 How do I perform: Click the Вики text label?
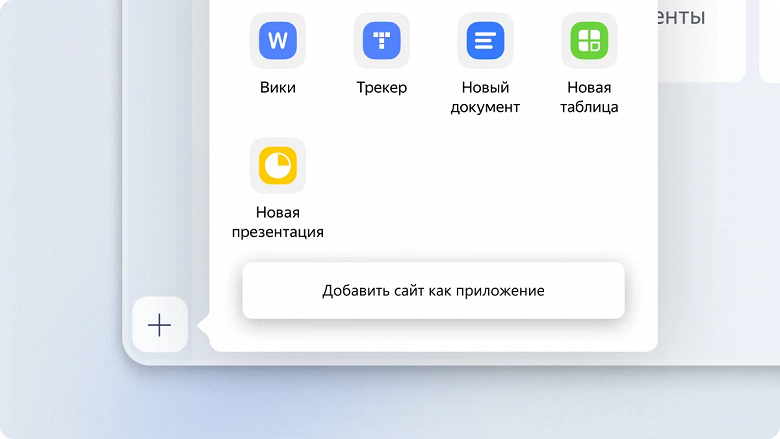point(278,88)
